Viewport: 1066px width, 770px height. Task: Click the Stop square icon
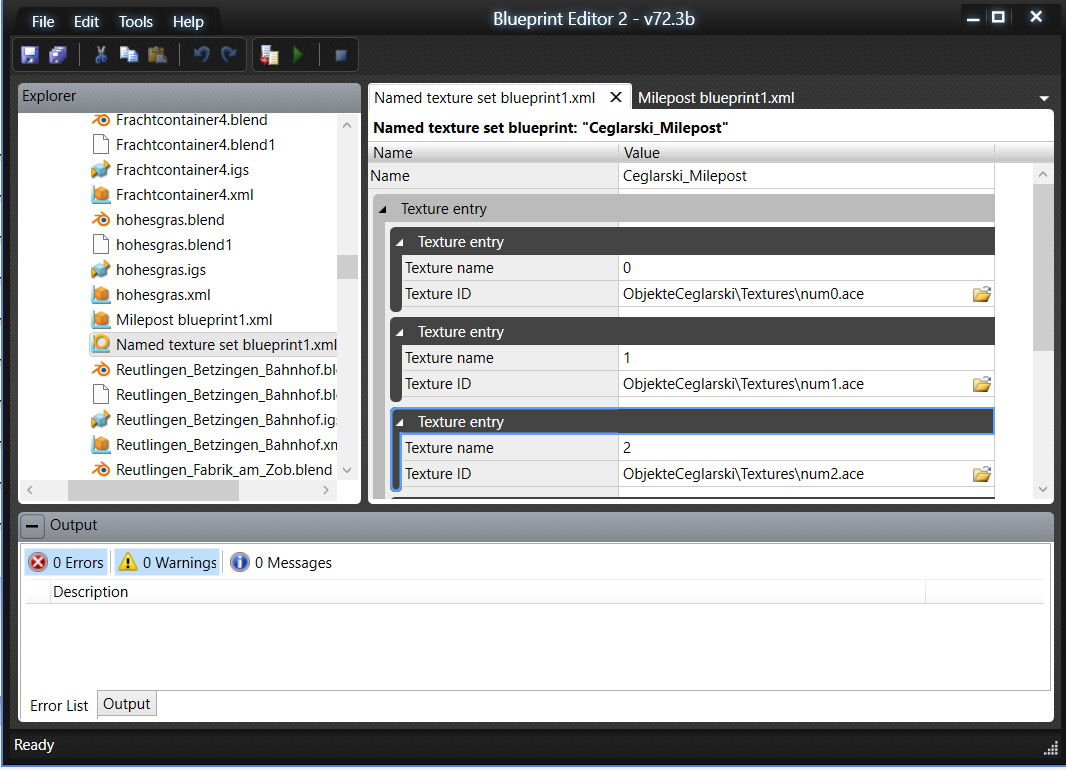341,55
